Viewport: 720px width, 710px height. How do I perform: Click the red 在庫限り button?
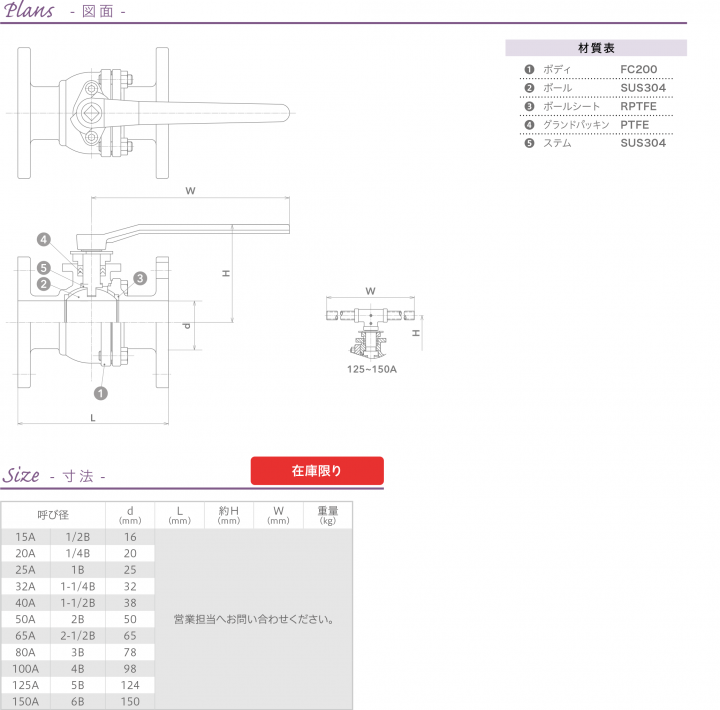(x=317, y=470)
